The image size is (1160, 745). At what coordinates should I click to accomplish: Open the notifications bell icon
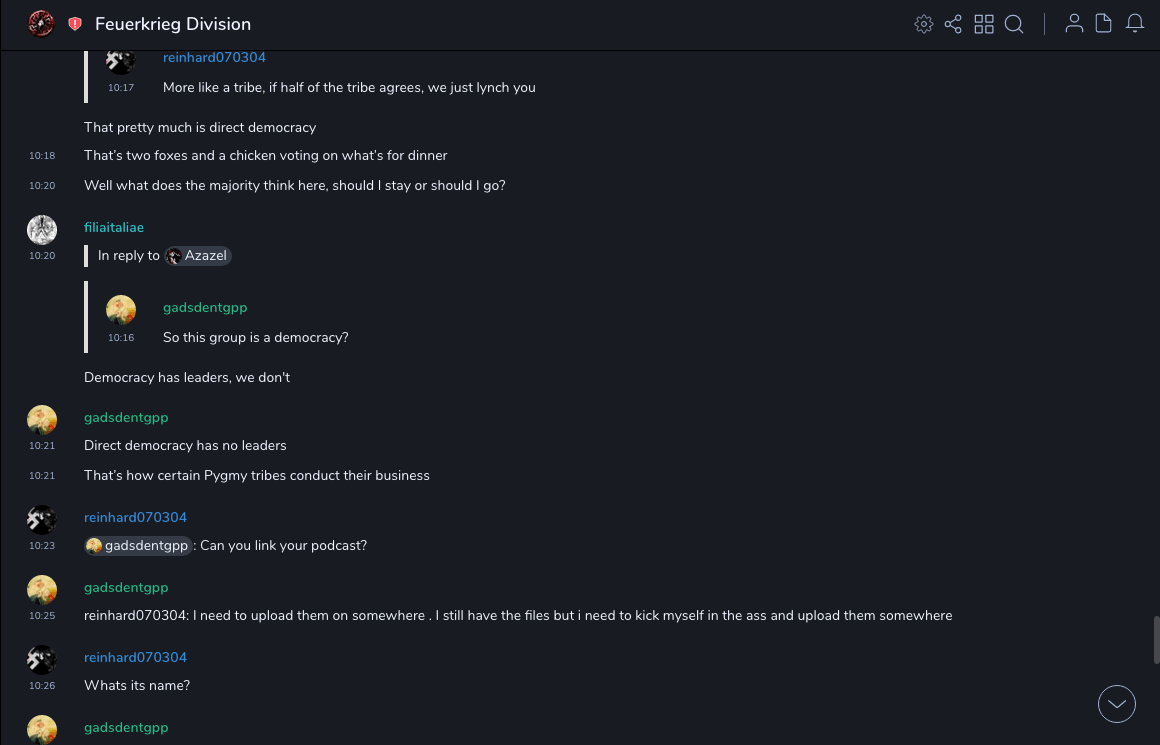pos(1135,24)
